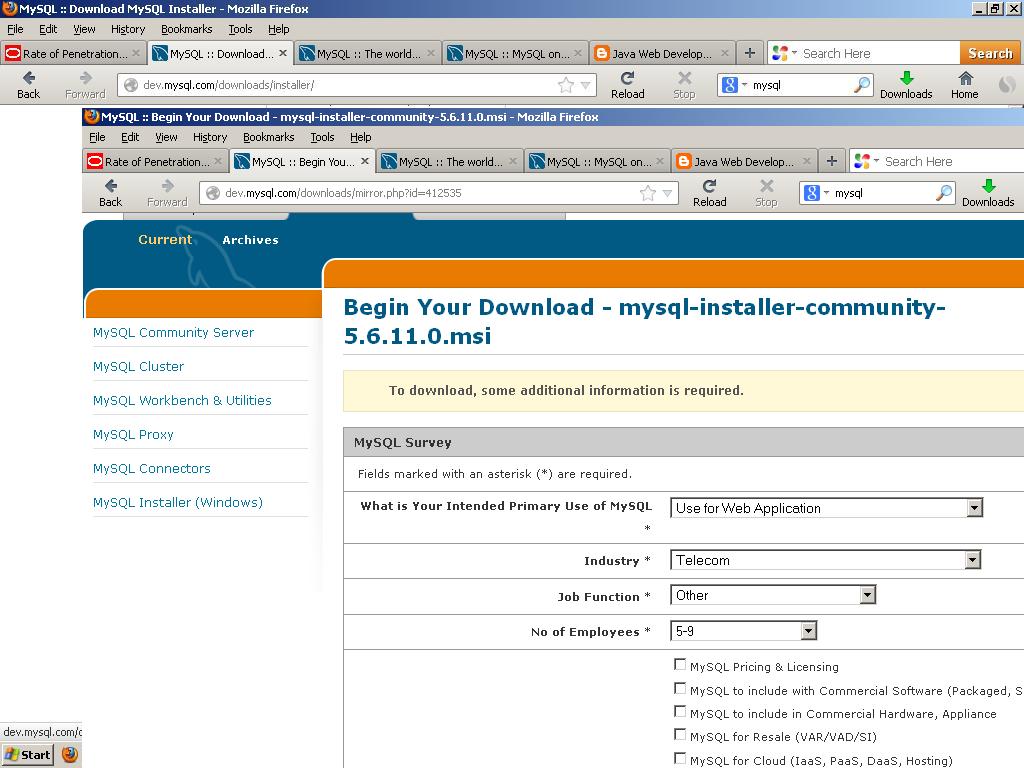Close 'Java Web Develop' tab in outer window

(725, 54)
